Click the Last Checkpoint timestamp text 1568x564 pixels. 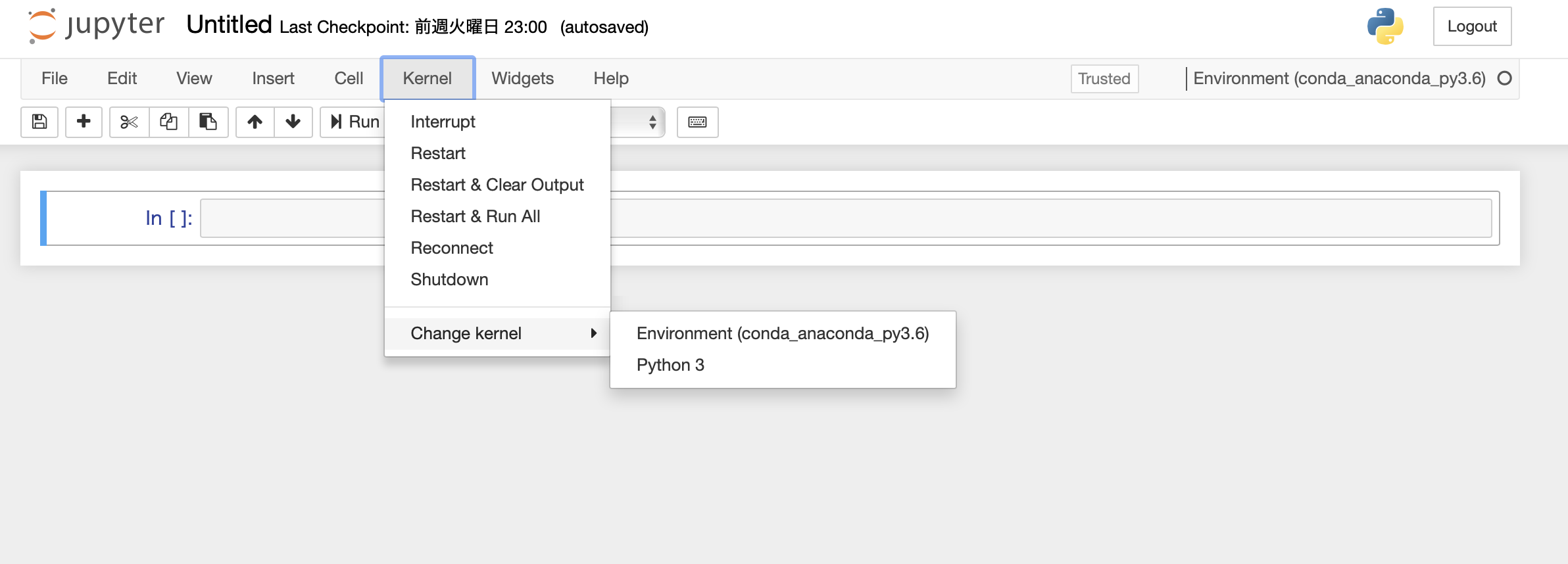tap(413, 27)
